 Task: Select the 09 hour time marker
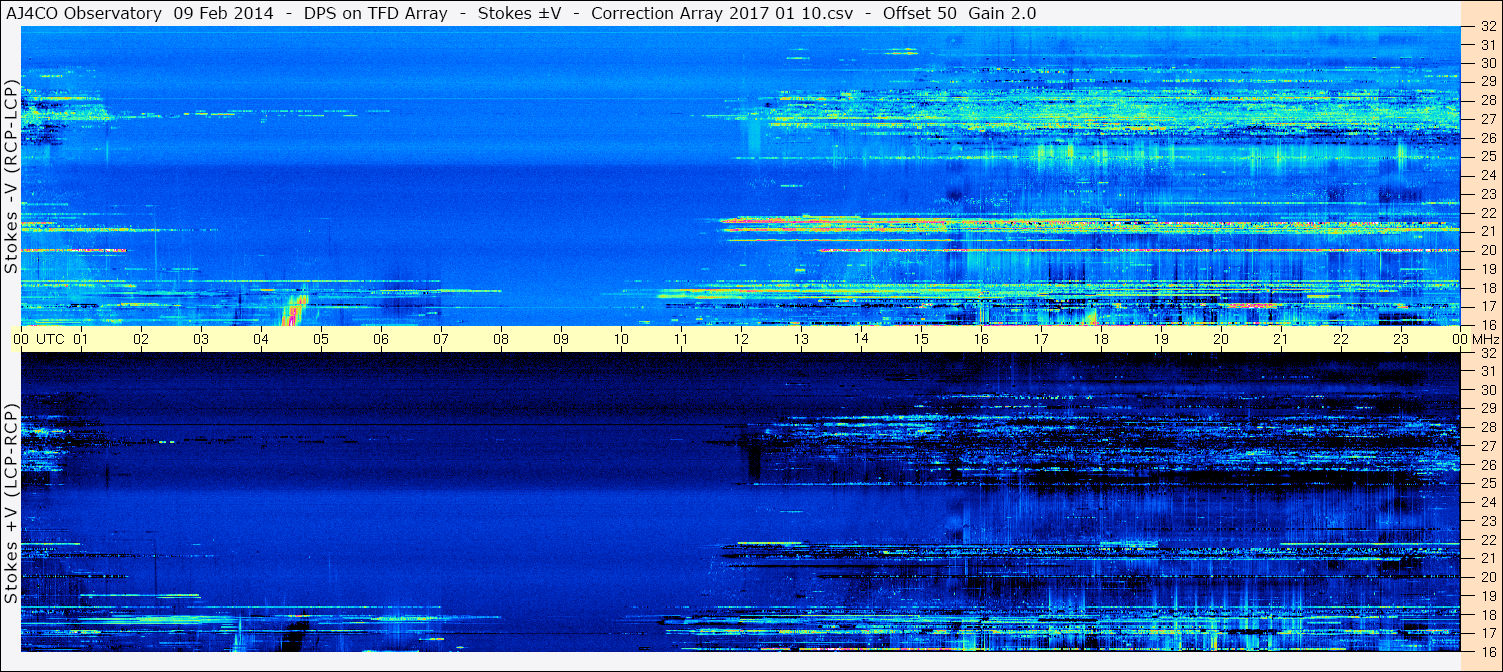coord(561,339)
